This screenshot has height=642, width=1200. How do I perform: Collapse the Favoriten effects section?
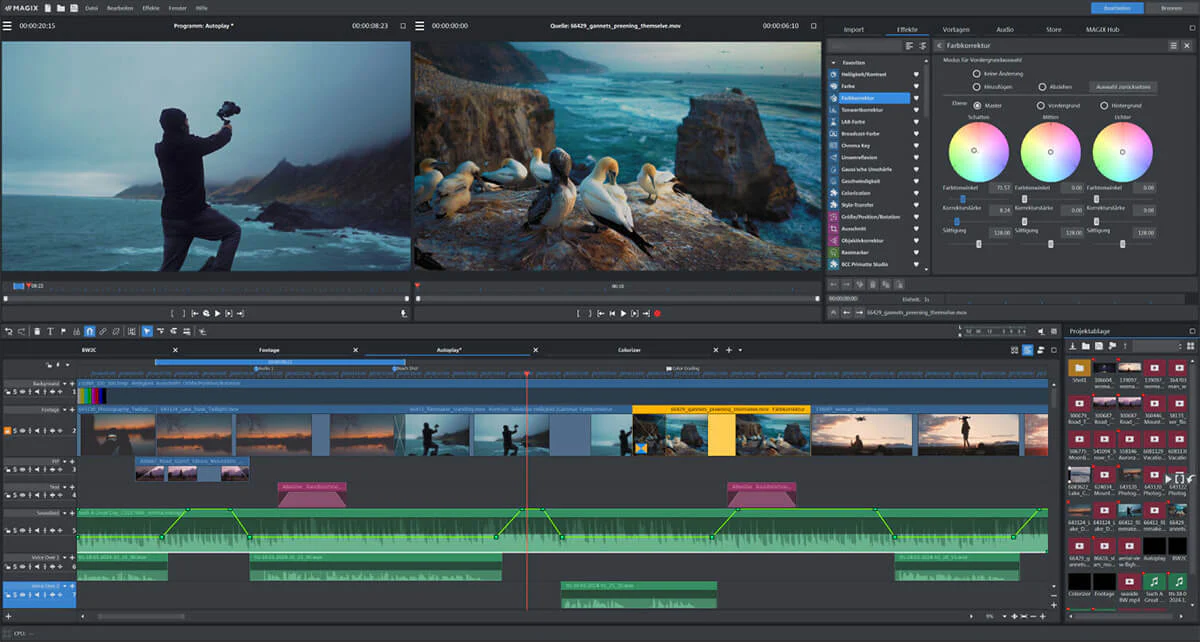833,60
